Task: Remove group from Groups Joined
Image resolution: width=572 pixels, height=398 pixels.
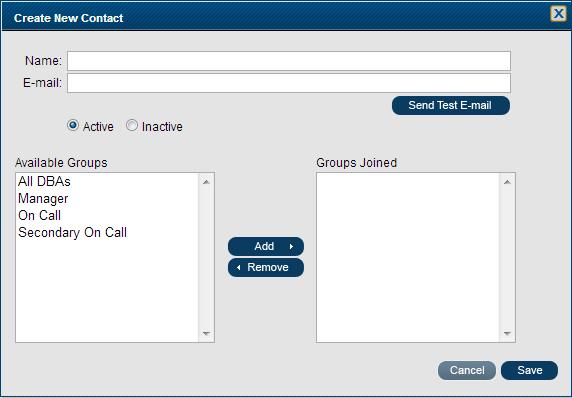Action: pos(266,267)
